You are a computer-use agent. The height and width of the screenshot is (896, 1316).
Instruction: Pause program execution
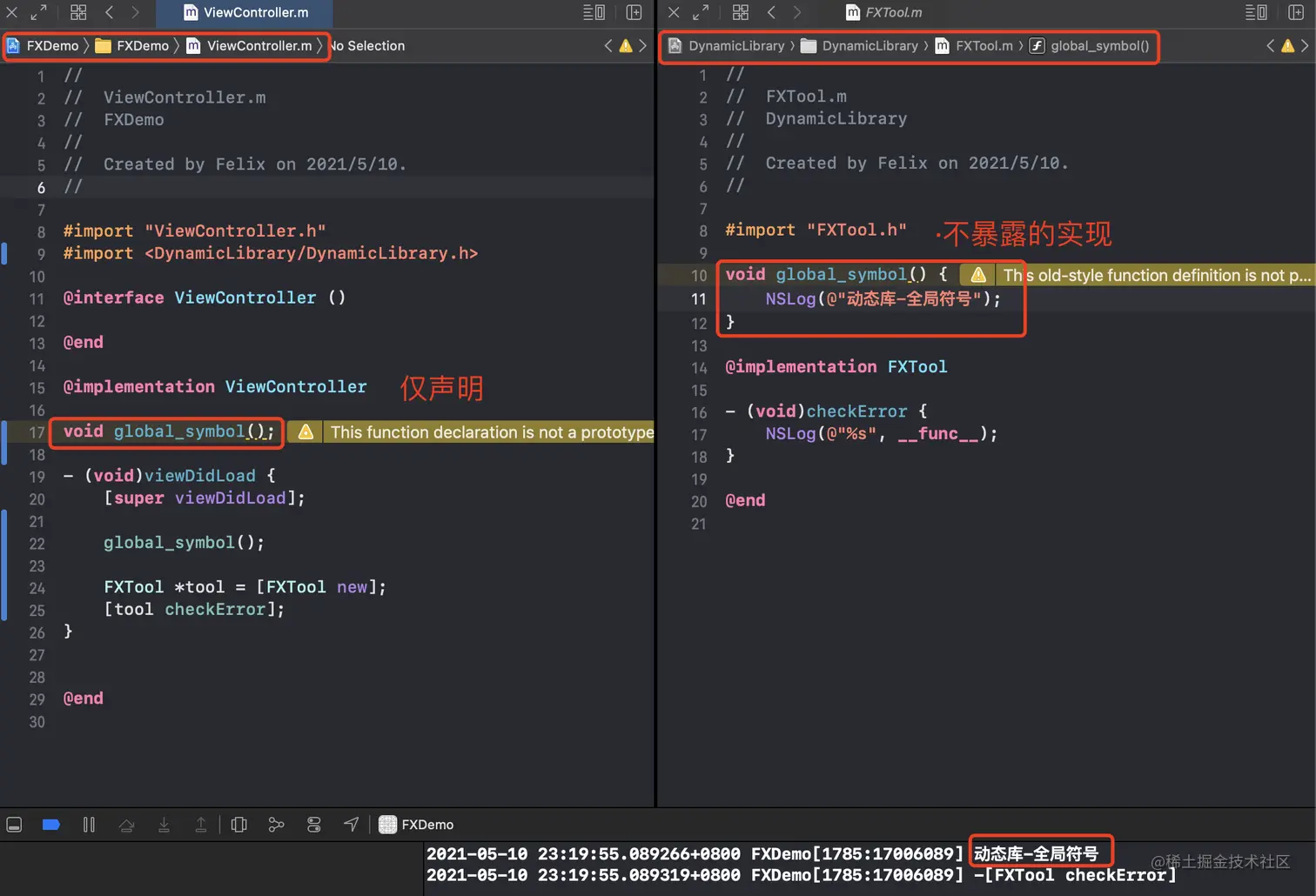[x=89, y=825]
